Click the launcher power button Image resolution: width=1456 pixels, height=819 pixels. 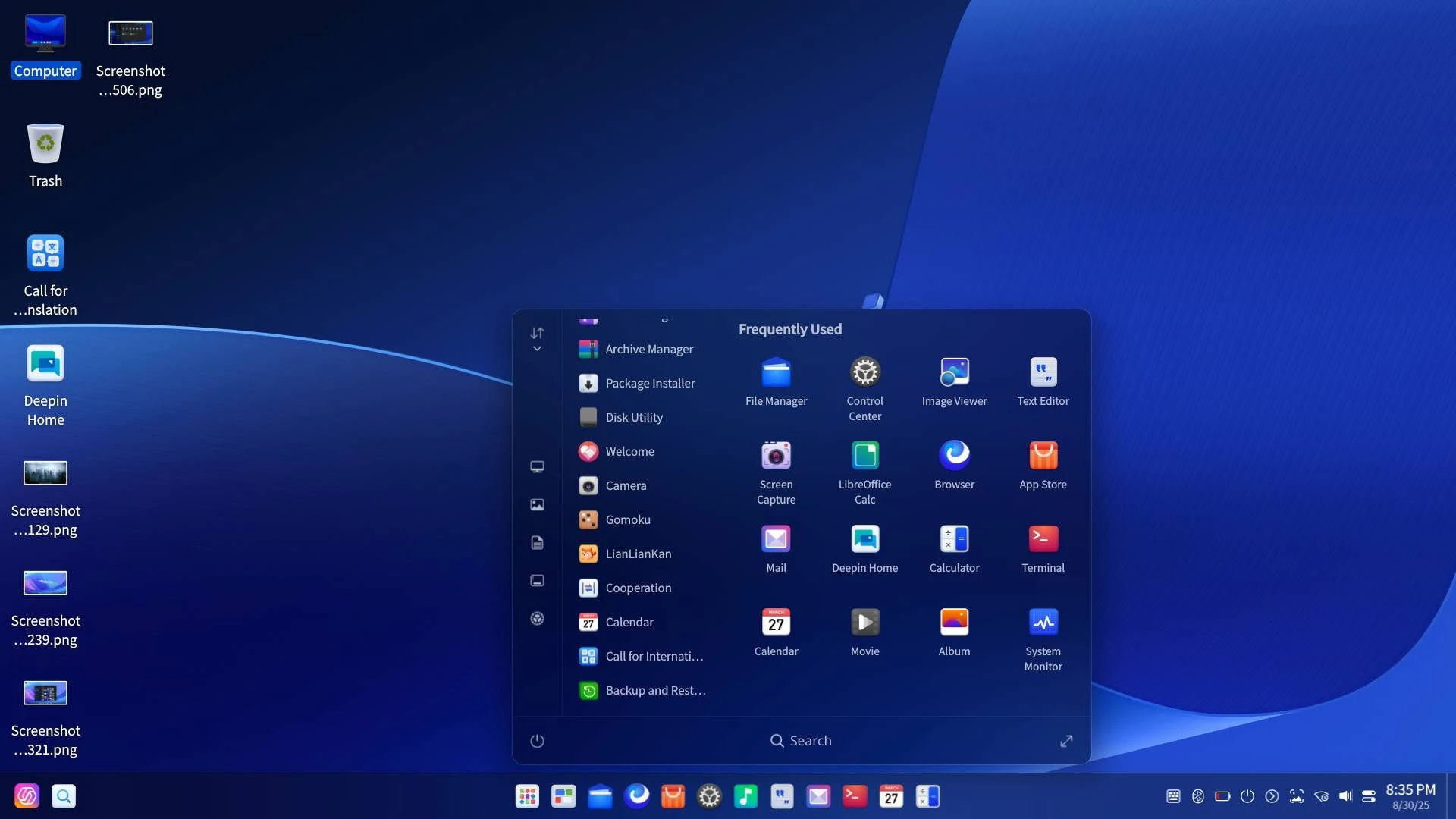pyautogui.click(x=537, y=741)
